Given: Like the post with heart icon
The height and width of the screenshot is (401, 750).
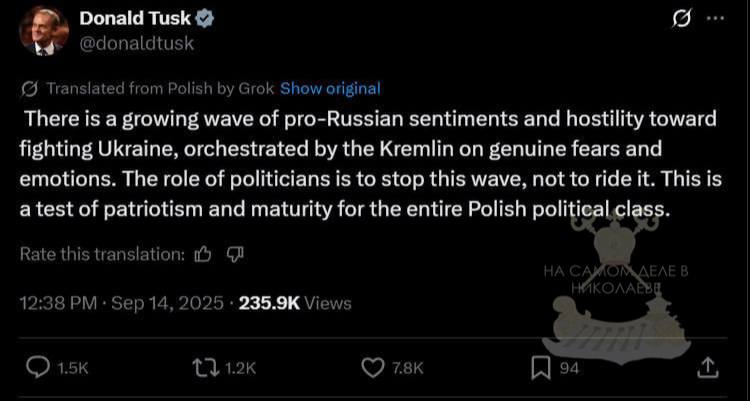Looking at the screenshot, I should (x=373, y=368).
